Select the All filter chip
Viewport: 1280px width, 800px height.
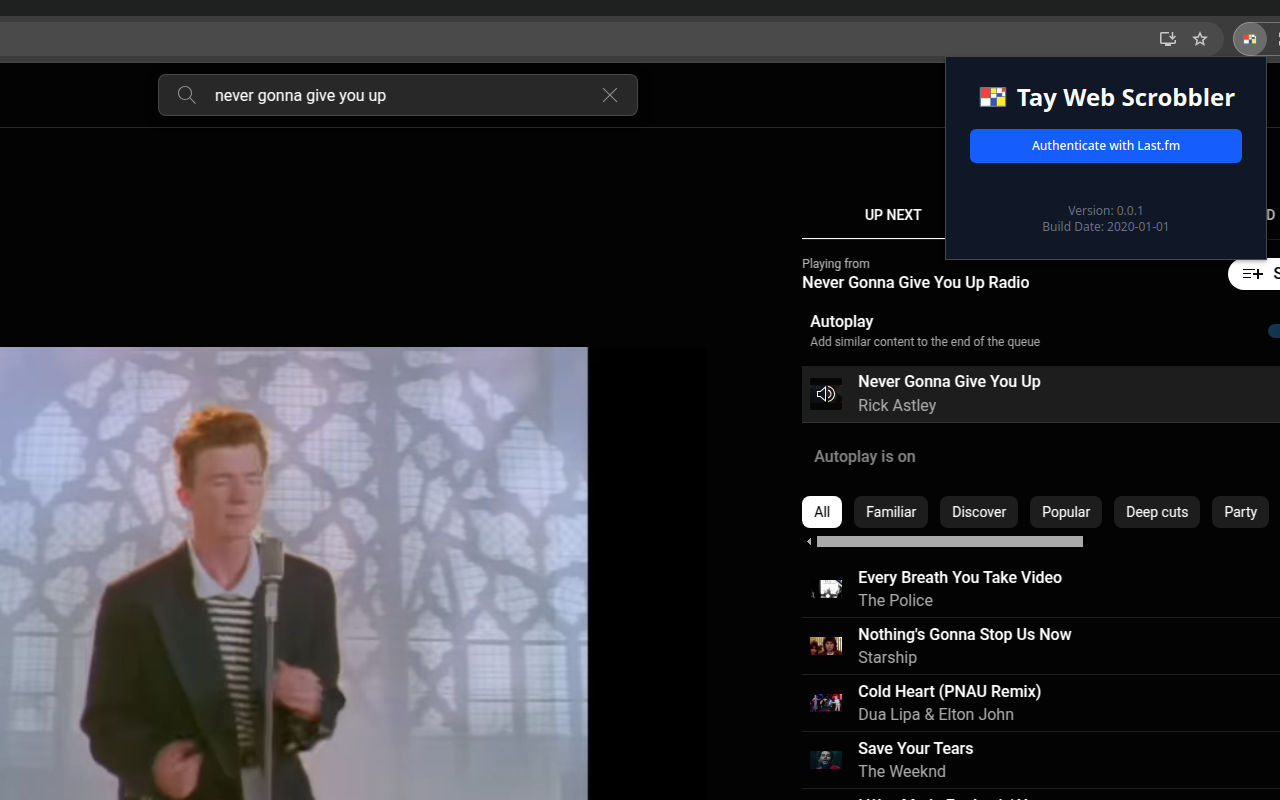pos(822,512)
